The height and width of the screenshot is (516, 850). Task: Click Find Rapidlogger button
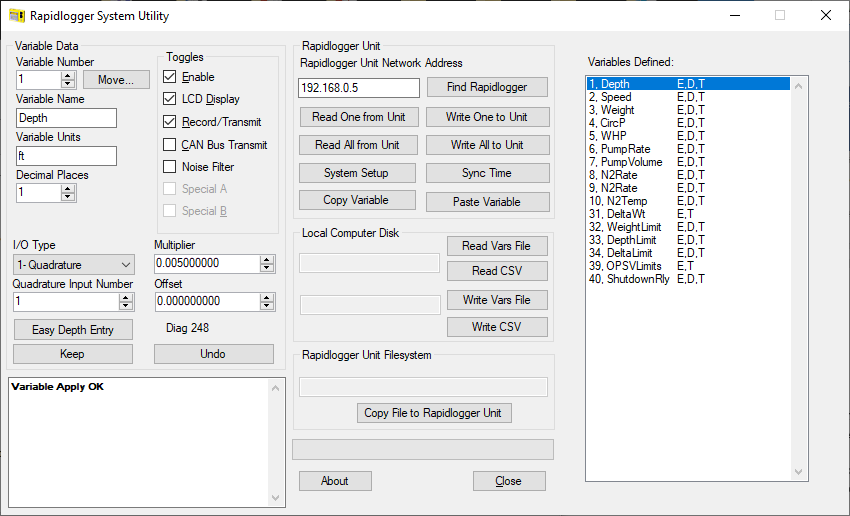point(487,87)
